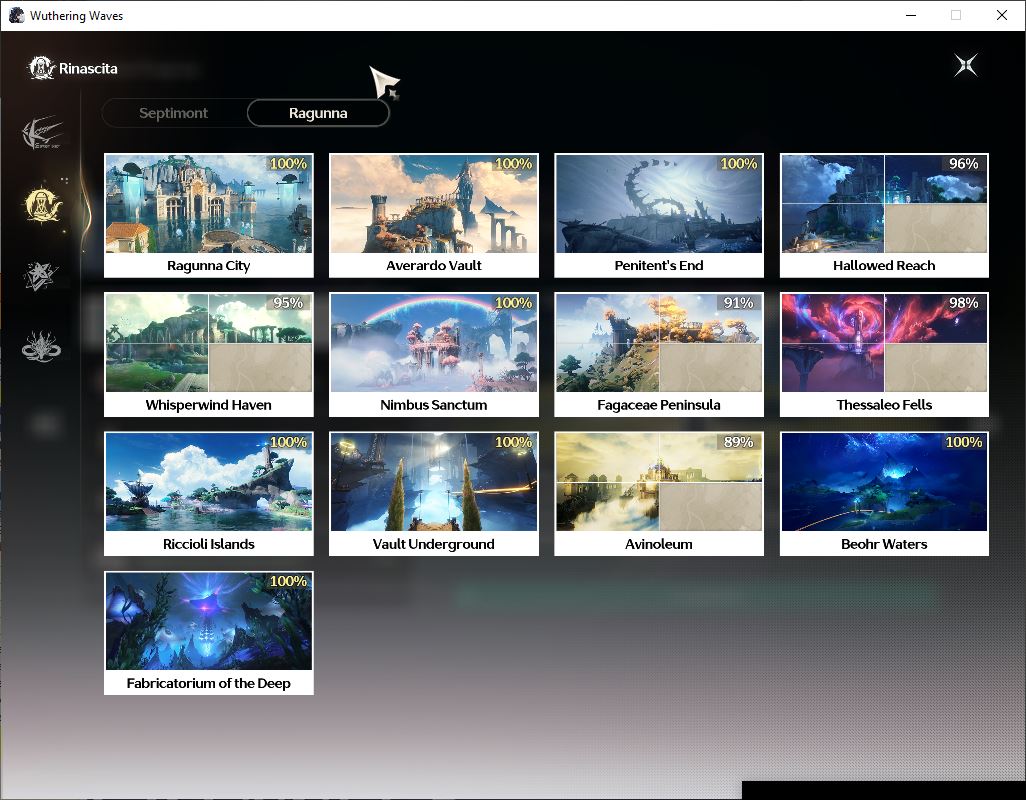This screenshot has width=1026, height=800.
Task: Open the Riccioli Islands area card
Action: click(x=209, y=494)
